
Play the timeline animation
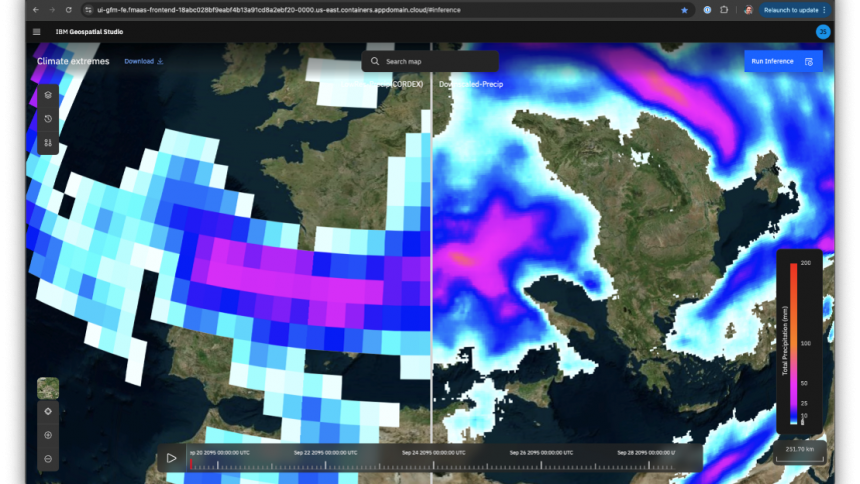pos(171,458)
